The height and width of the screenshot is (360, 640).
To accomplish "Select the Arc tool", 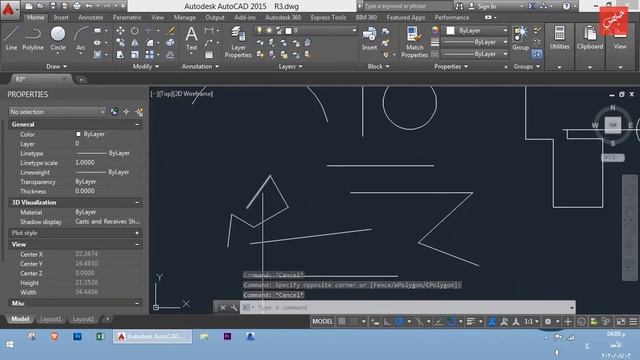I will [81, 38].
